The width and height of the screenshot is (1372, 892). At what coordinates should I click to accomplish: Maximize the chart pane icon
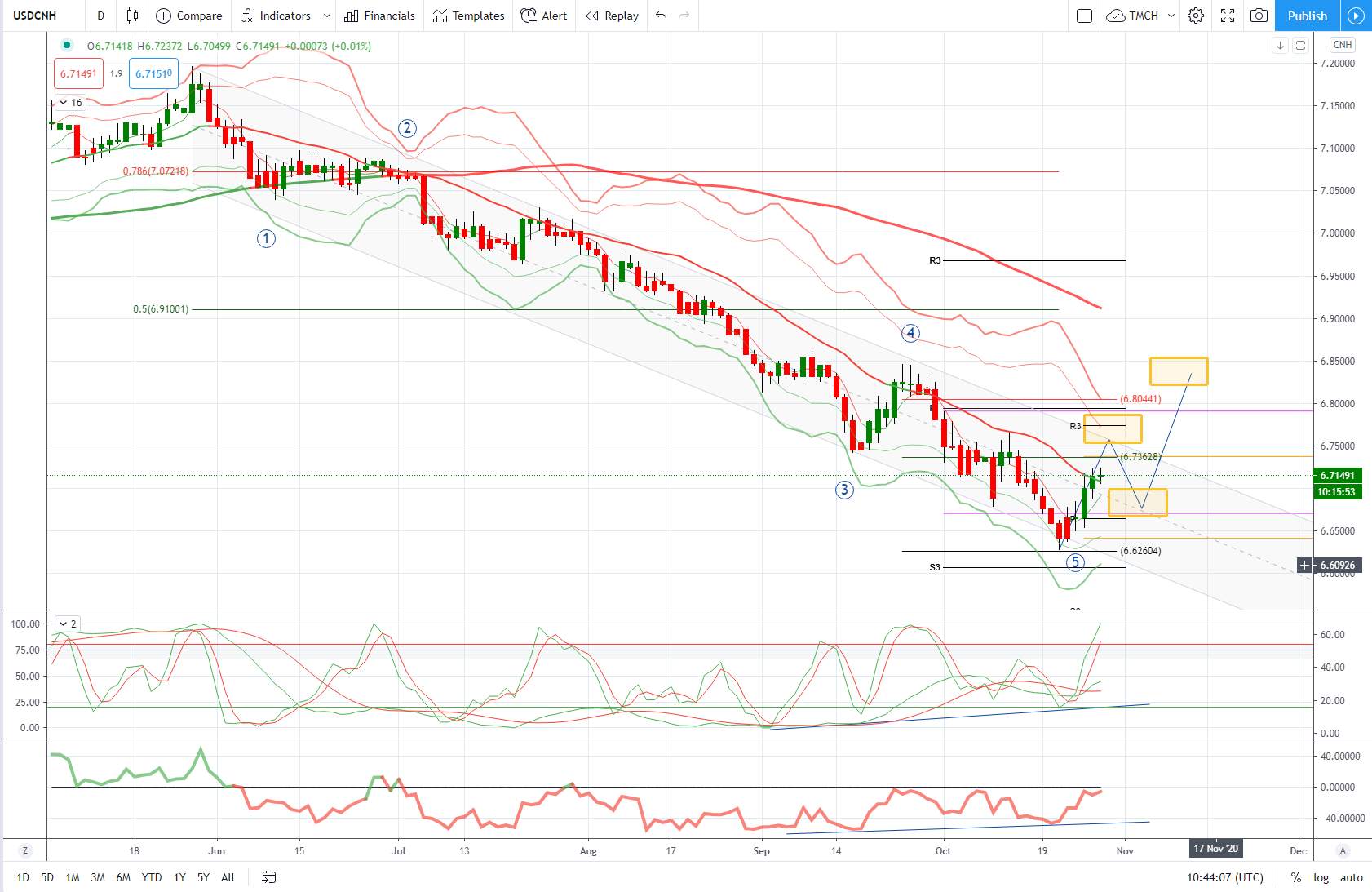point(1300,45)
